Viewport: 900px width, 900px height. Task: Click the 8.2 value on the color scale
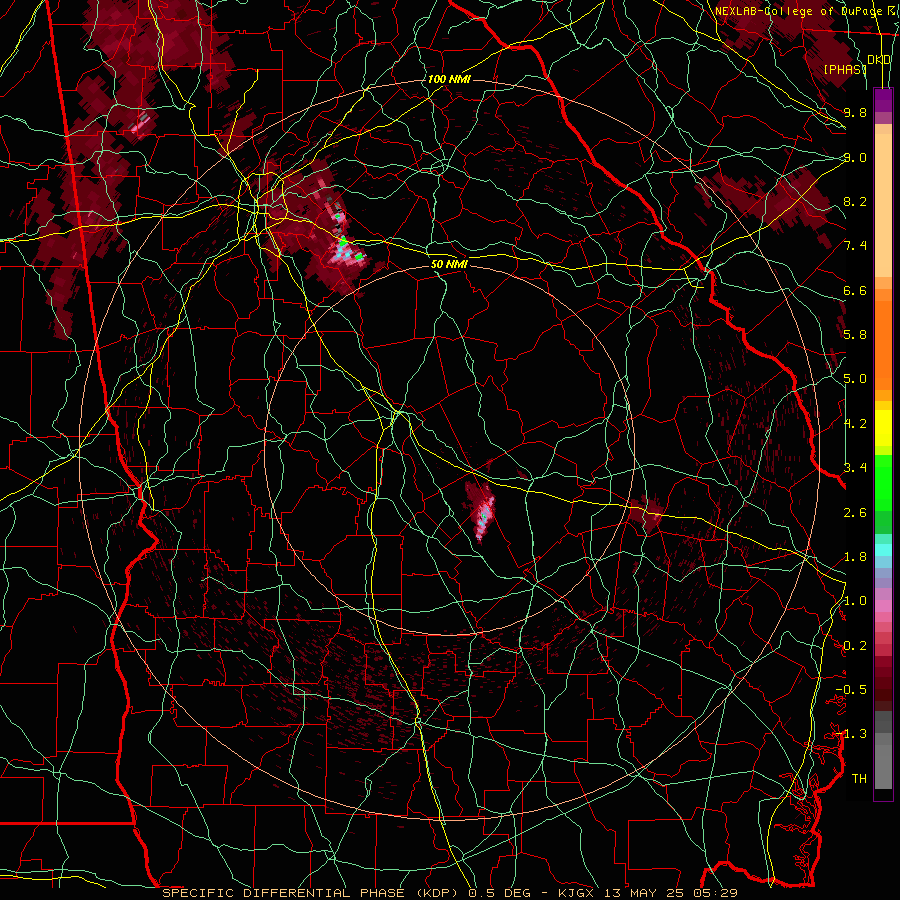[x=855, y=201]
